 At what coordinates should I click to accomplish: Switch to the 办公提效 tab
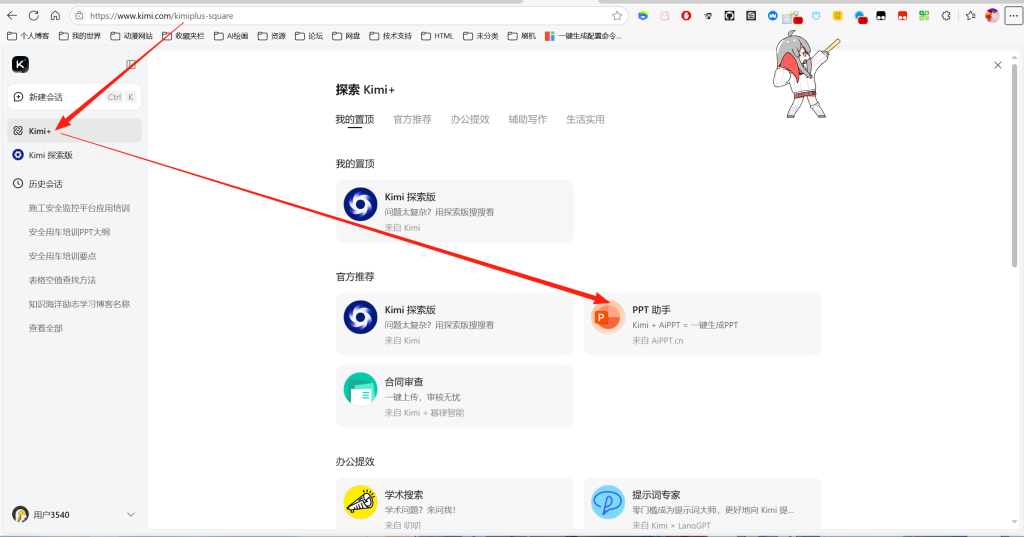tap(469, 119)
